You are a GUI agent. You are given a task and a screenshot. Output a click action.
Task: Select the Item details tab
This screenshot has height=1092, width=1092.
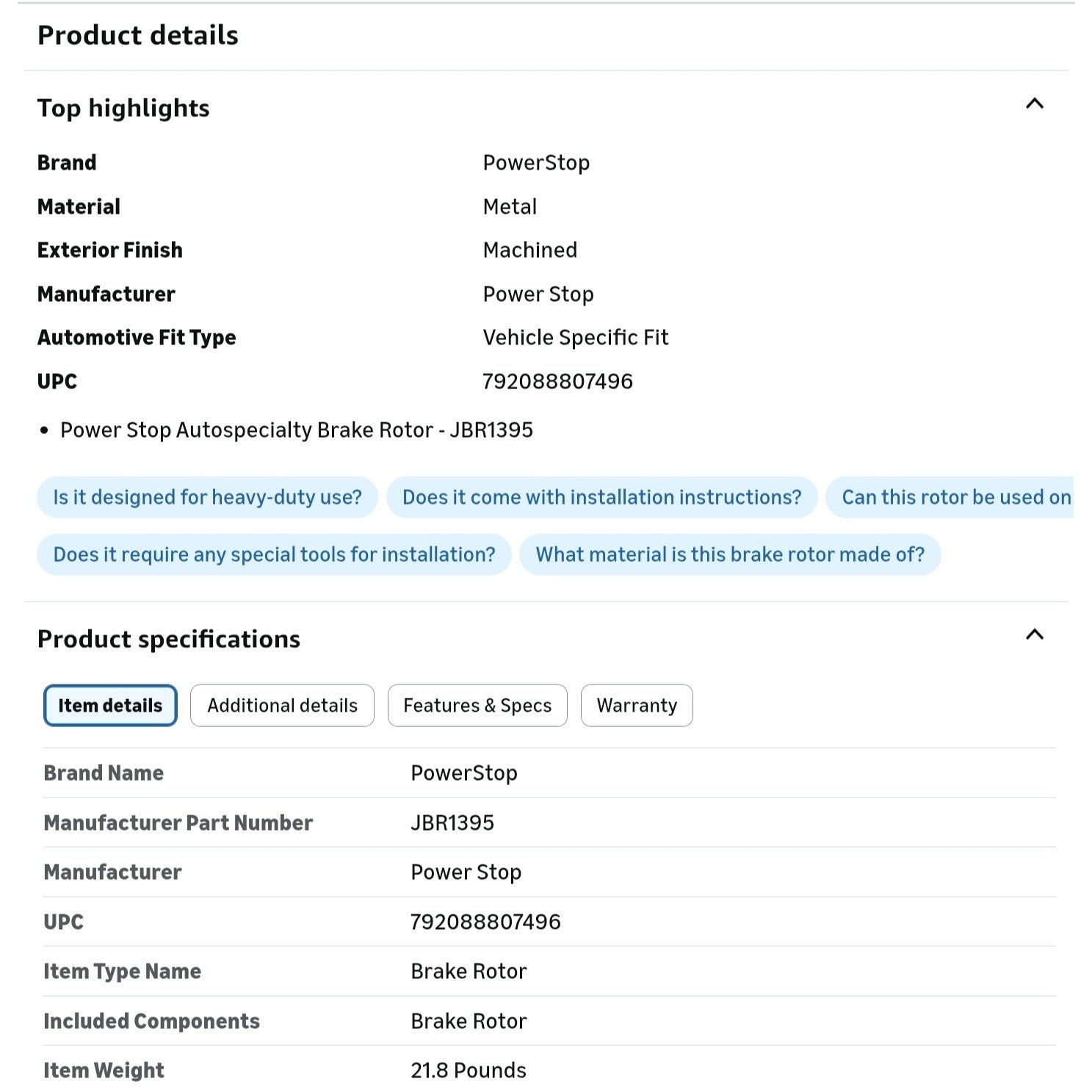coord(110,706)
